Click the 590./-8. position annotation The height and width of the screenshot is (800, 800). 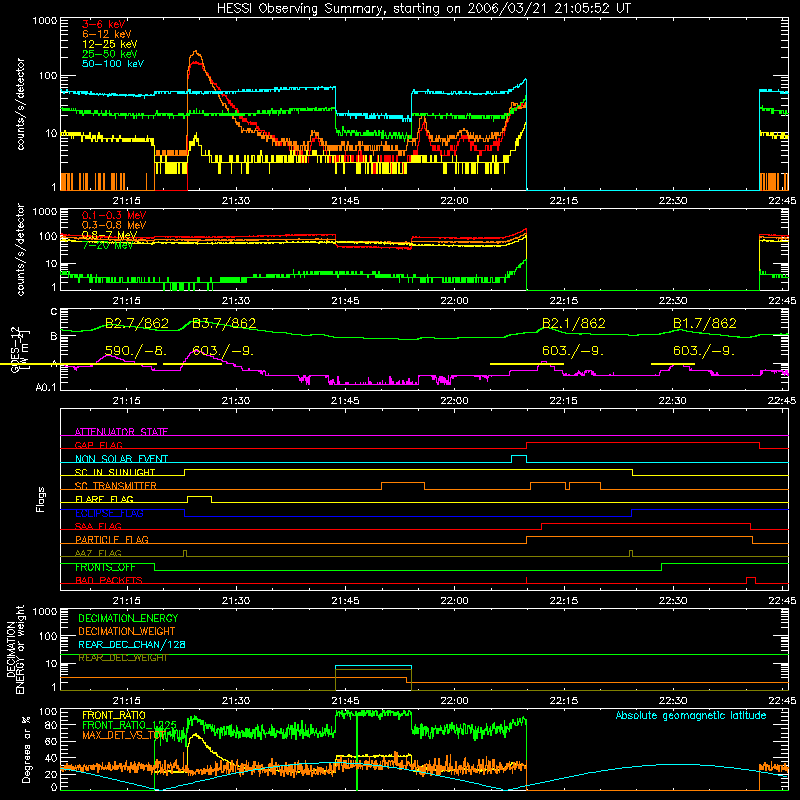[x=135, y=351]
